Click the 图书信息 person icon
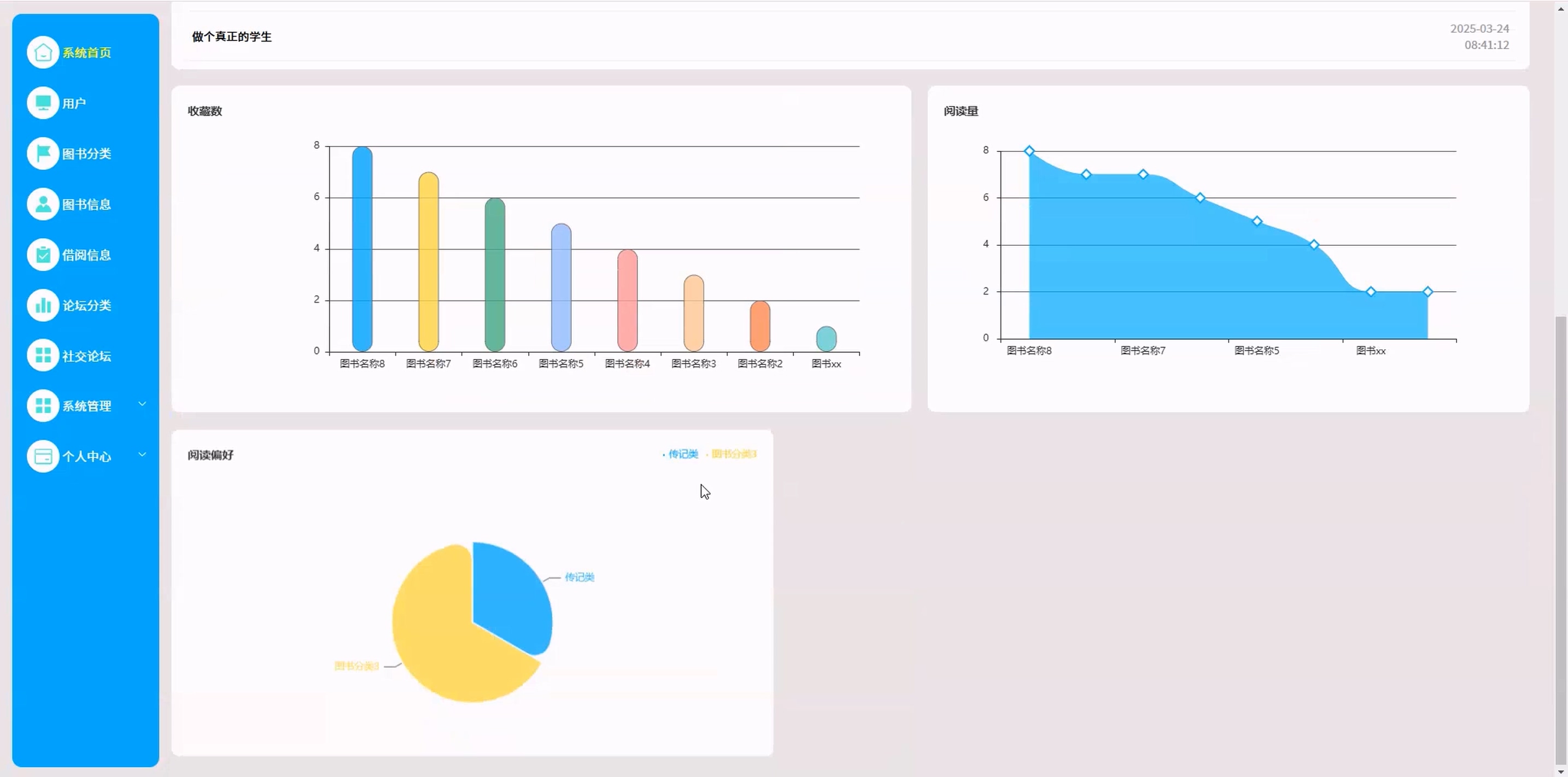The image size is (1568, 777). coord(43,204)
